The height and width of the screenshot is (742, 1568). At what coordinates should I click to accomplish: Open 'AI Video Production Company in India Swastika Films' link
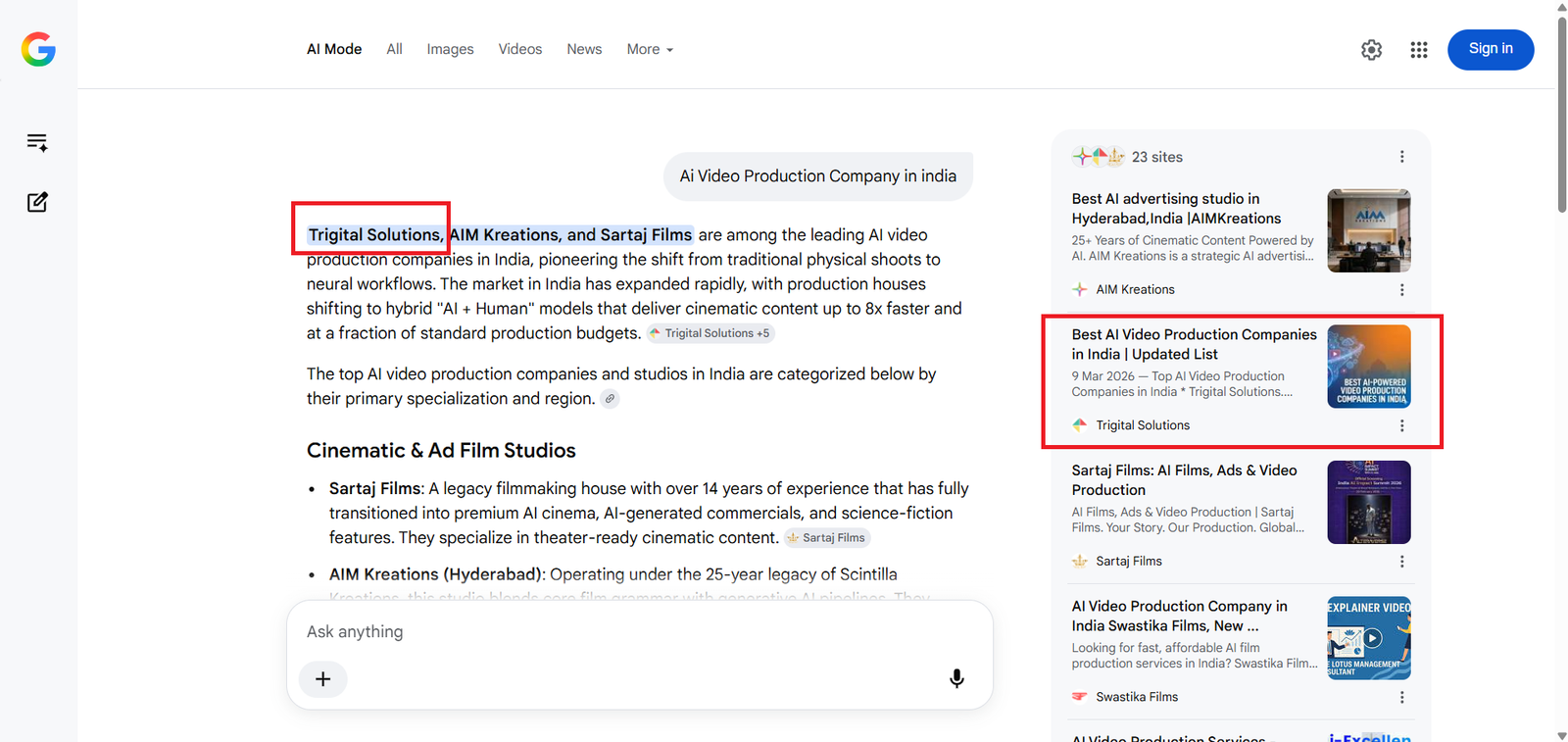click(1179, 616)
